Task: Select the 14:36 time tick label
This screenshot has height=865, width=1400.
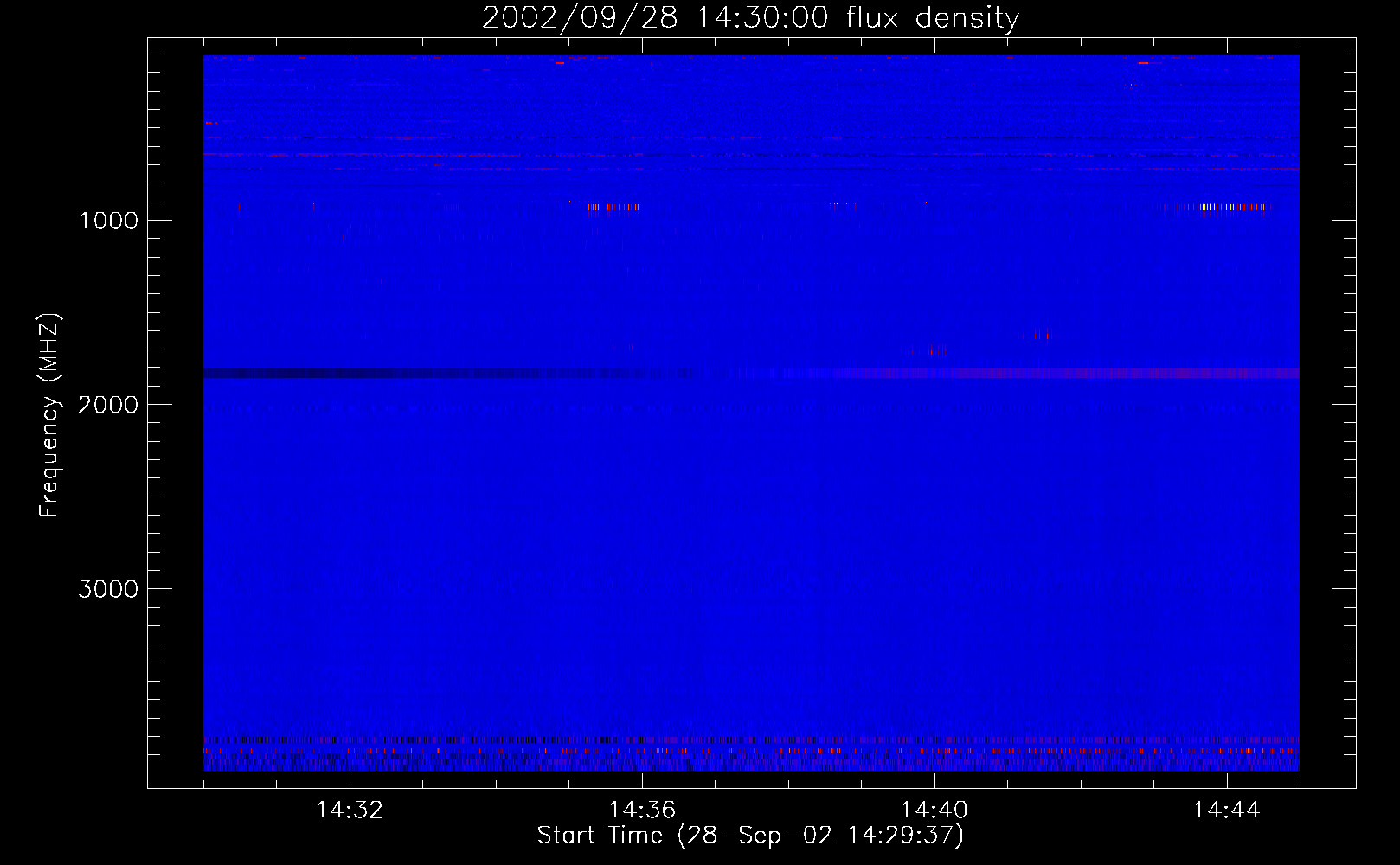Action: click(642, 811)
